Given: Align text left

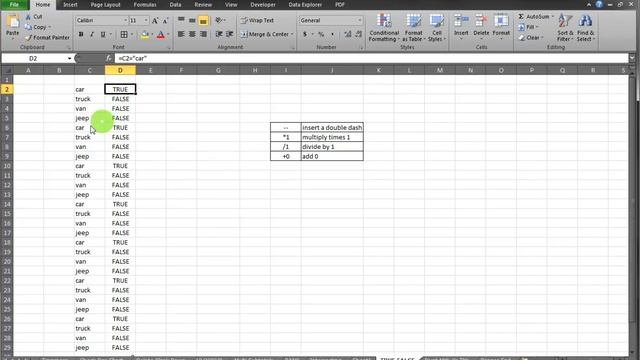Looking at the screenshot, I should click(181, 34).
